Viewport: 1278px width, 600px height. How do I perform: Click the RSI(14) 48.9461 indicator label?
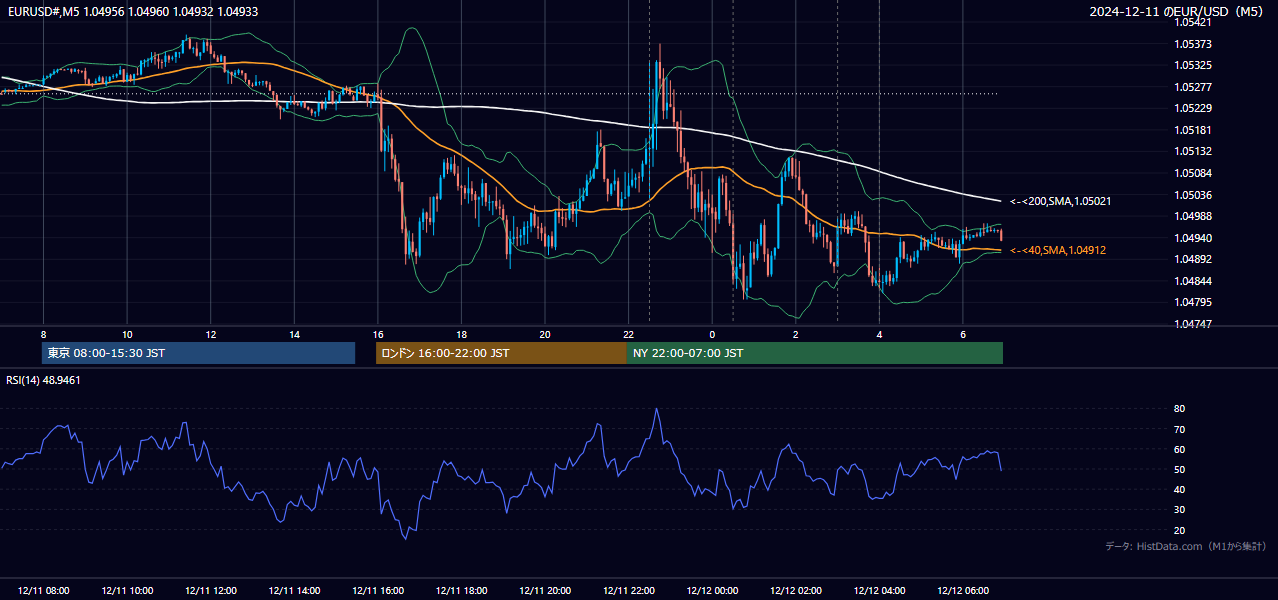44,380
